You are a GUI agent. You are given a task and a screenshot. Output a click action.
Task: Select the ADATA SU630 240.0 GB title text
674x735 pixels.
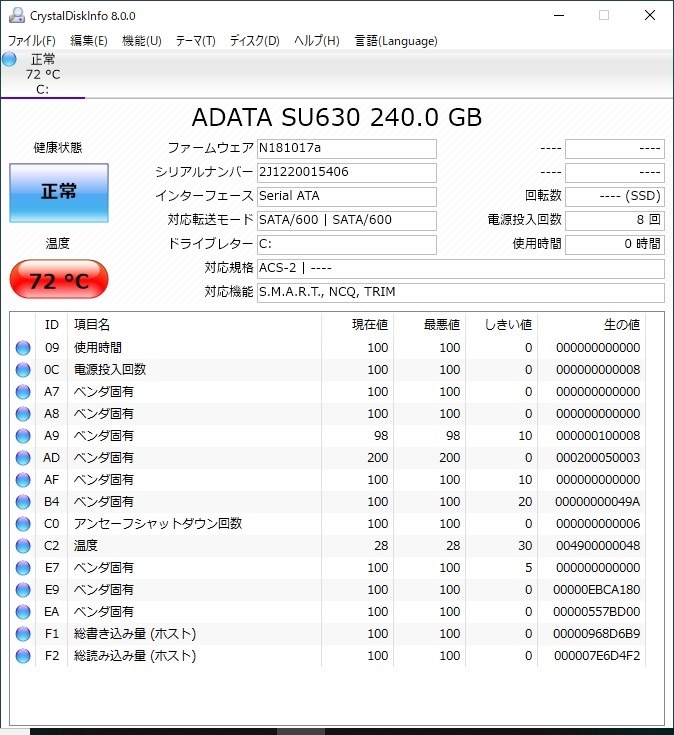point(337,117)
